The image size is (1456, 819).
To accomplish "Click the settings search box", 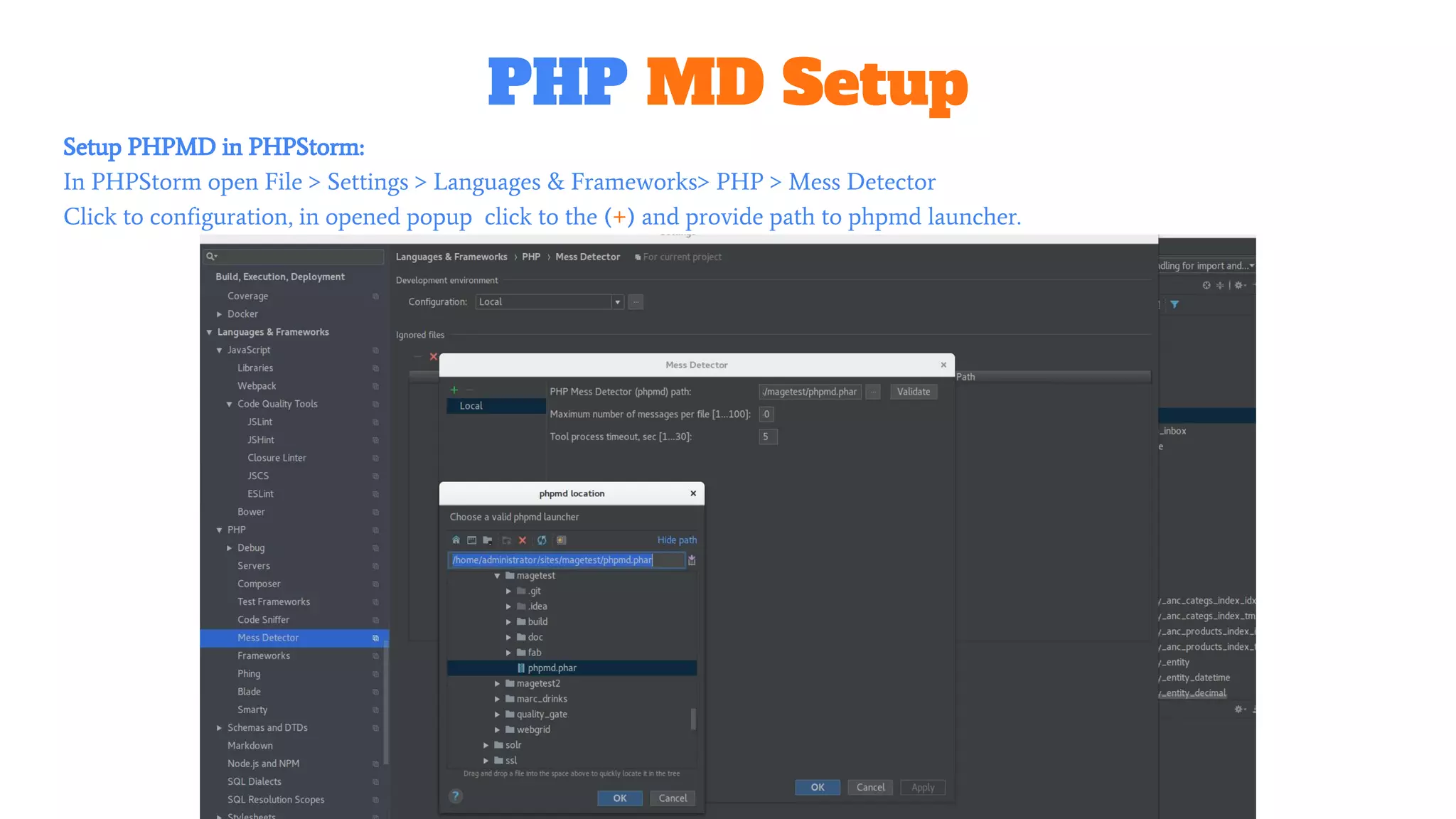I will [x=294, y=257].
